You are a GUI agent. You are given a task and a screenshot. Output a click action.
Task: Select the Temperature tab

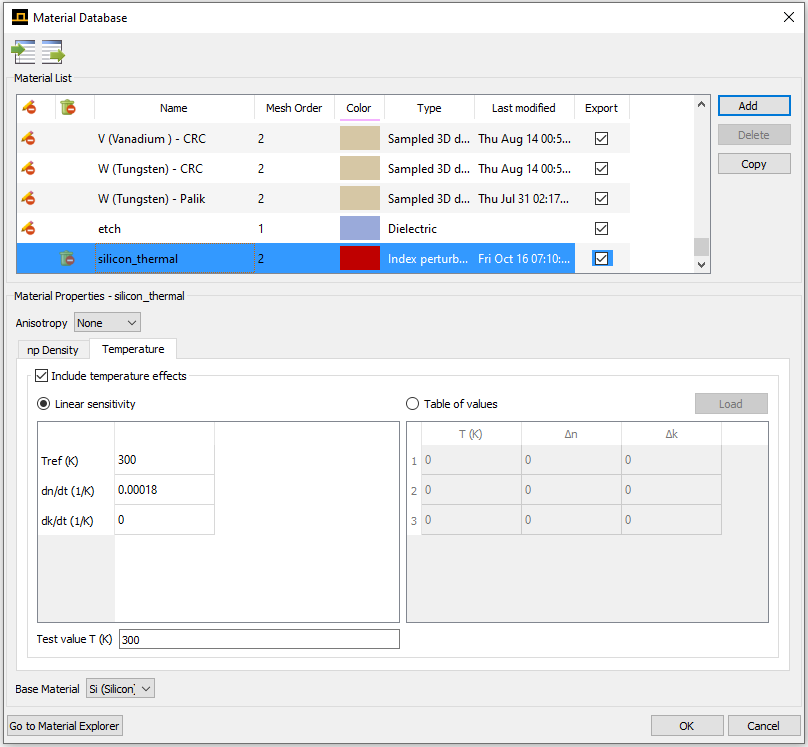[133, 349]
